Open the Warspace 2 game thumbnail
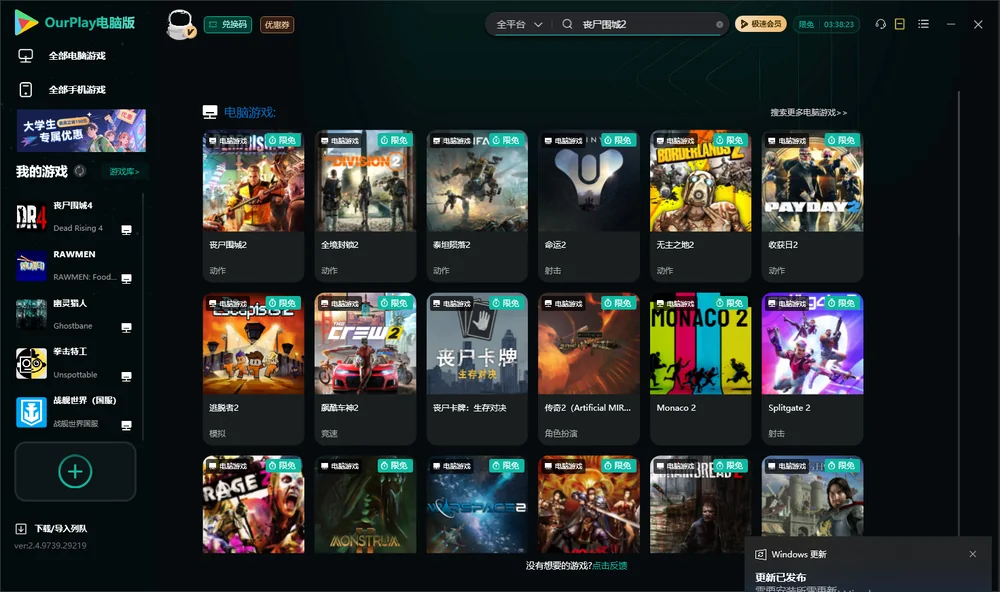The height and width of the screenshot is (592, 1000). [x=477, y=505]
